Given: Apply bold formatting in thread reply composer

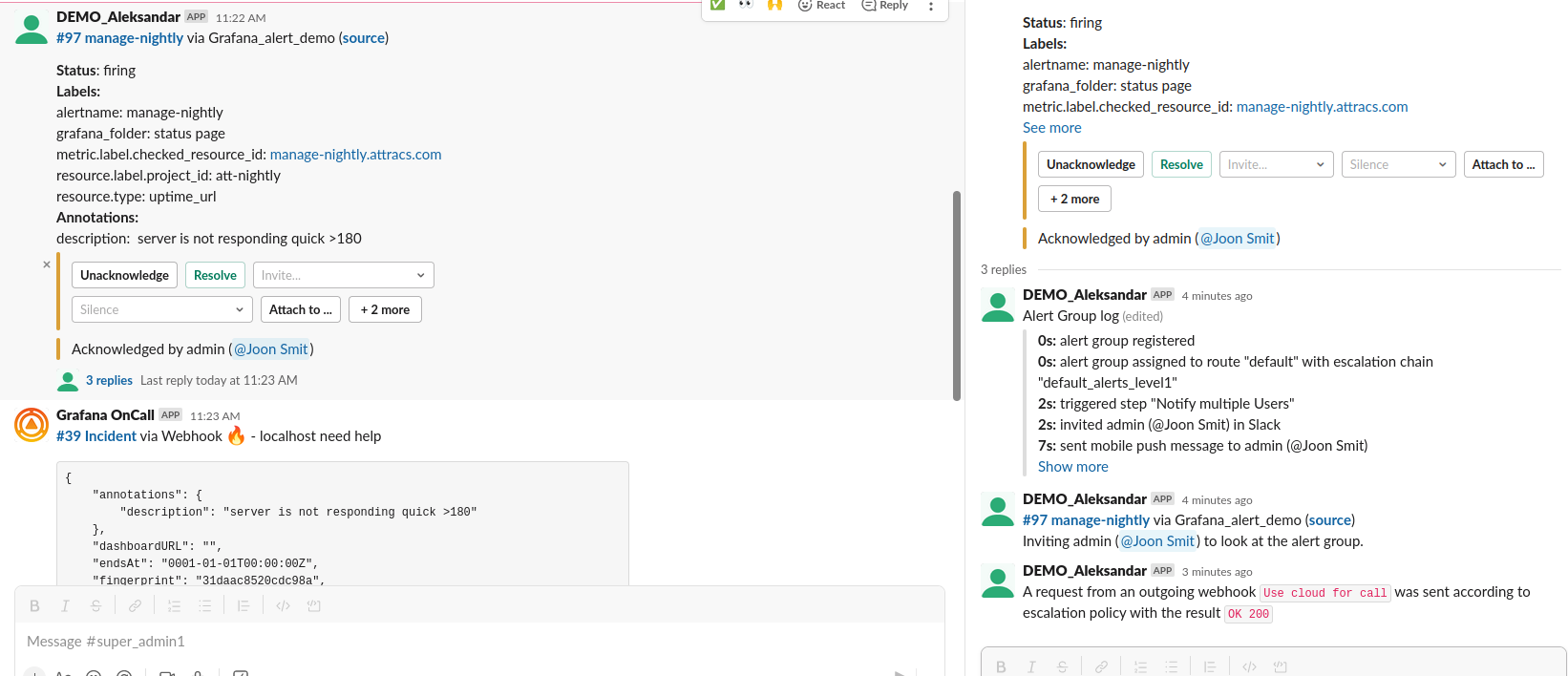Looking at the screenshot, I should click(1001, 666).
